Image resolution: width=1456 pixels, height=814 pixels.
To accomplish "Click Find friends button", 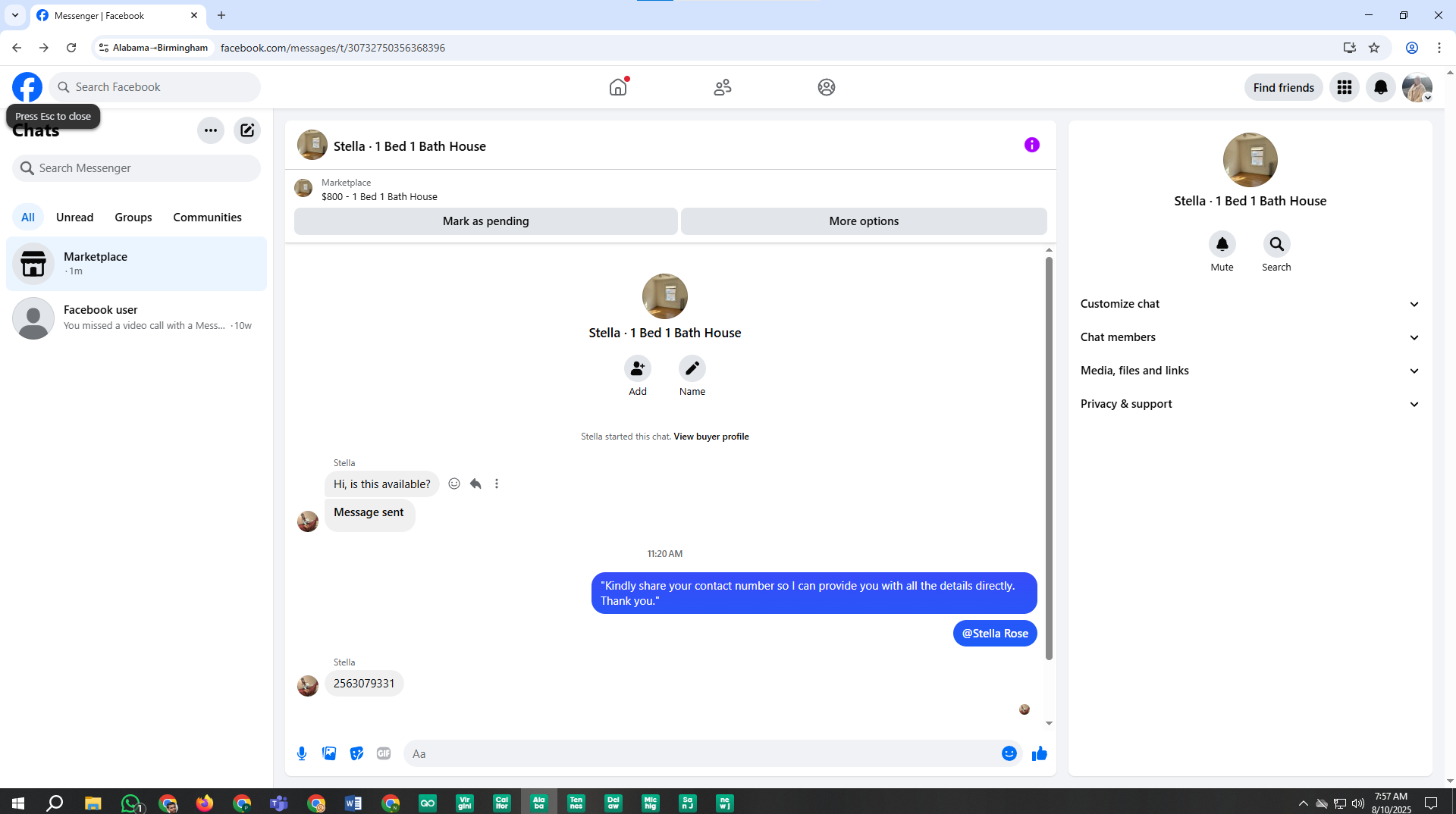I will point(1284,87).
